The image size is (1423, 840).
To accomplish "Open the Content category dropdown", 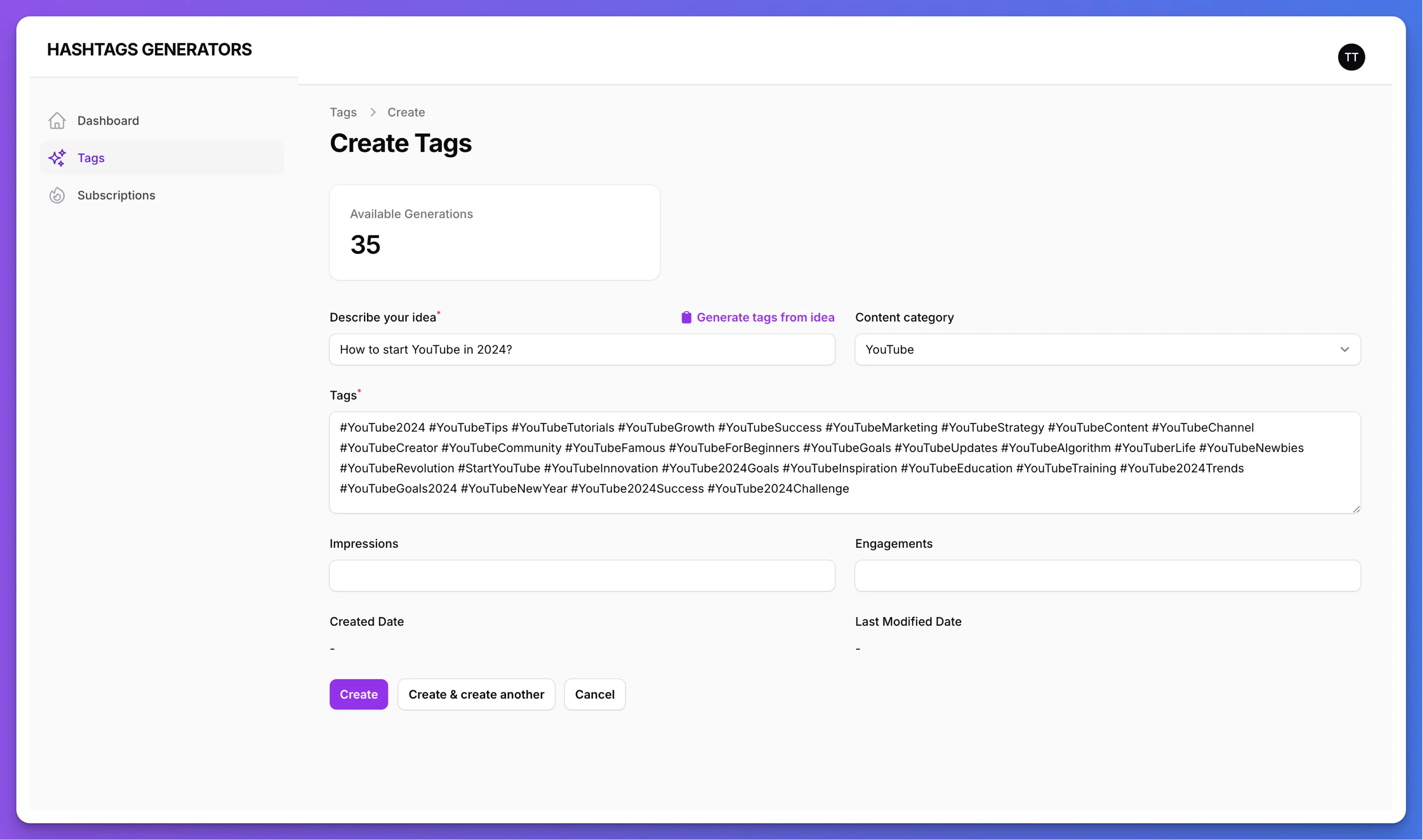I will click(x=1107, y=349).
